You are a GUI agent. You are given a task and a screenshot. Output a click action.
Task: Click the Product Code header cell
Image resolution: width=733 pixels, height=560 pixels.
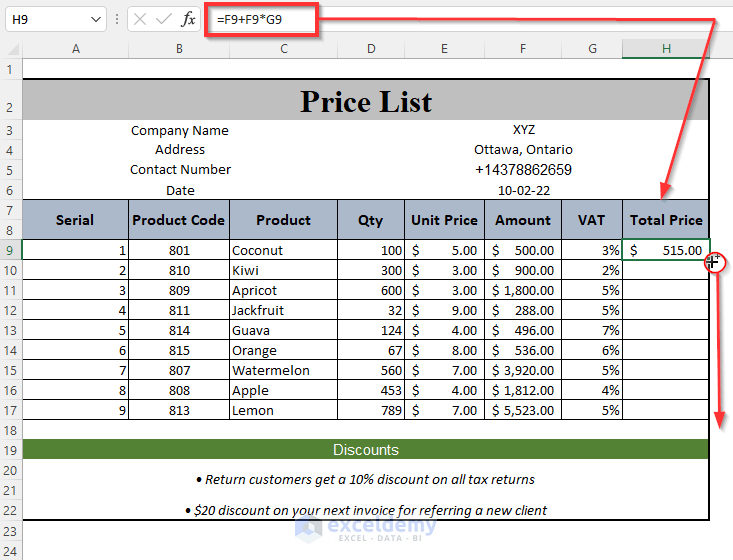click(179, 220)
